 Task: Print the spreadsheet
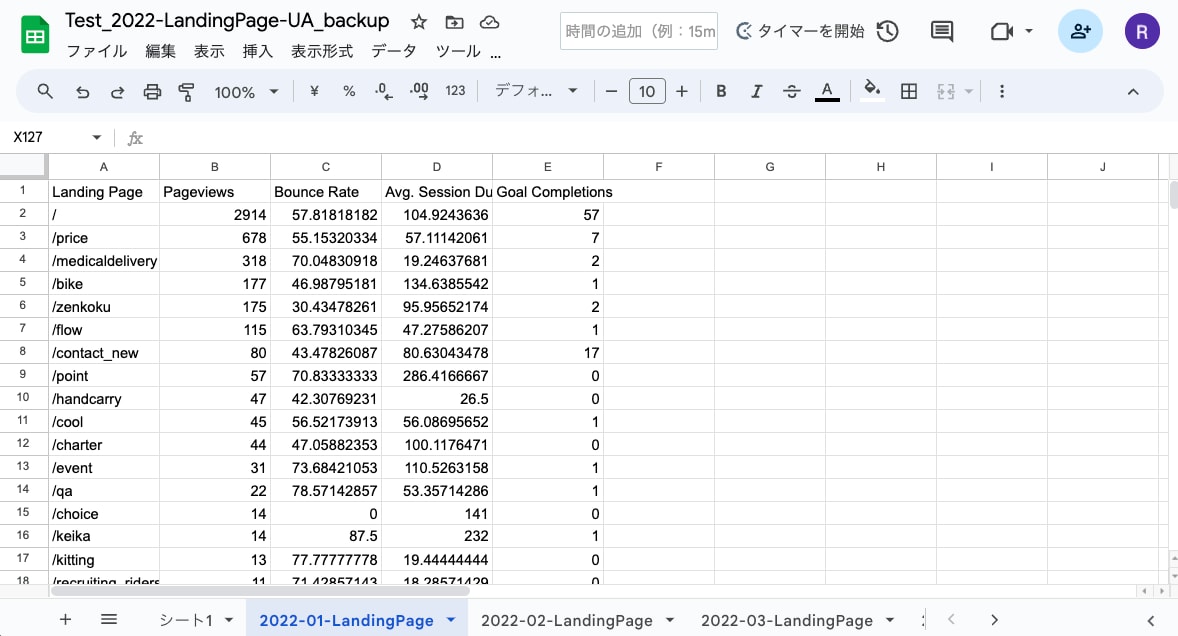(153, 92)
